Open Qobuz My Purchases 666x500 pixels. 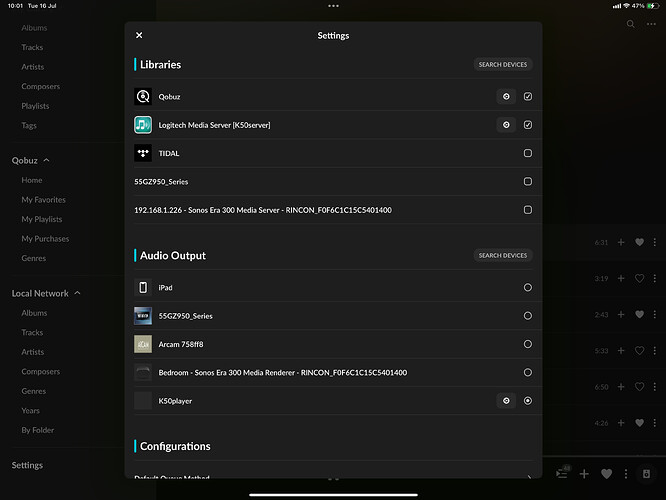click(x=45, y=239)
